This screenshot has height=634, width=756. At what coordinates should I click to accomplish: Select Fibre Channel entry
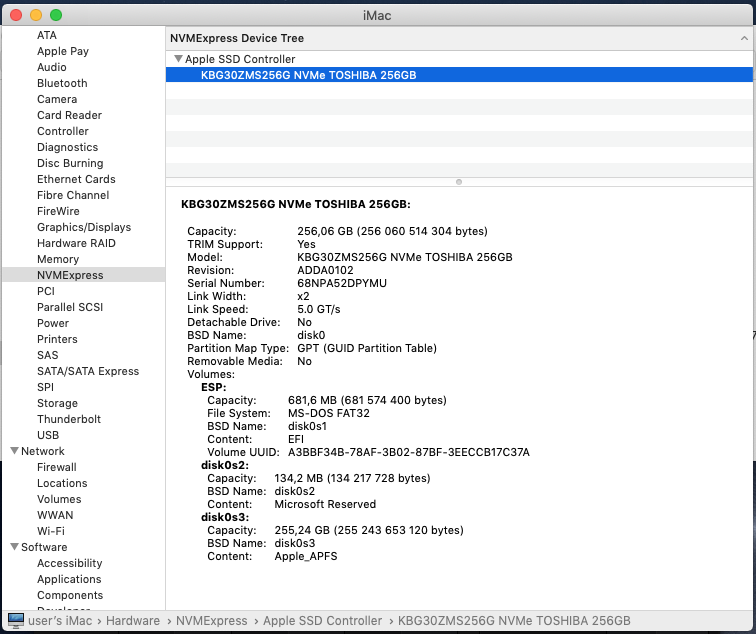[x=73, y=195]
